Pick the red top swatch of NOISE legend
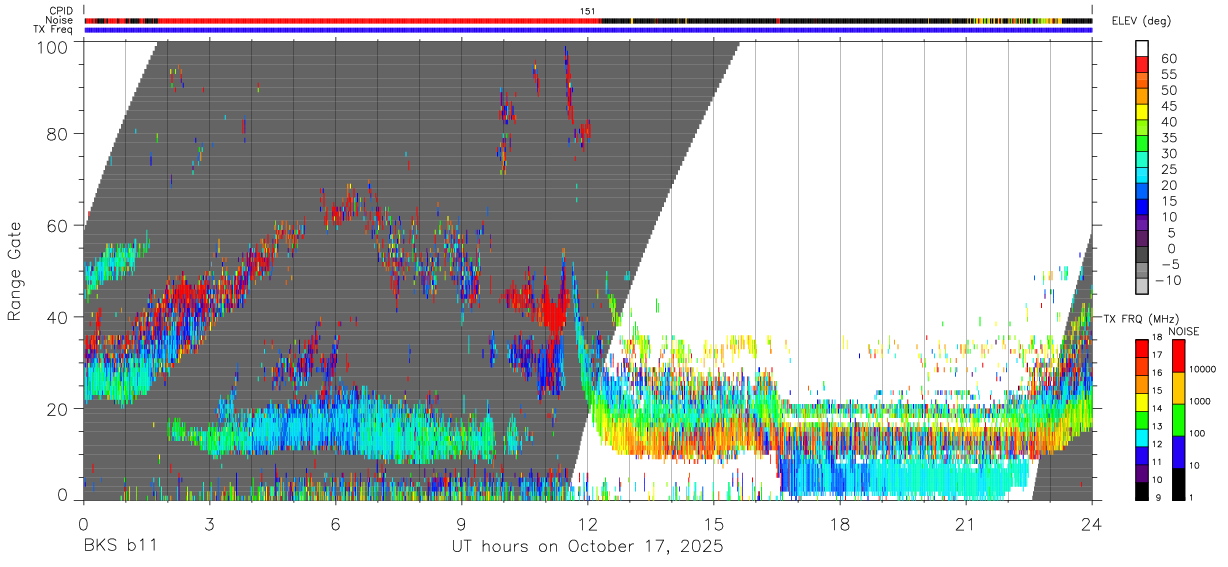Viewport: 1228px width, 567px height. (x=1179, y=355)
